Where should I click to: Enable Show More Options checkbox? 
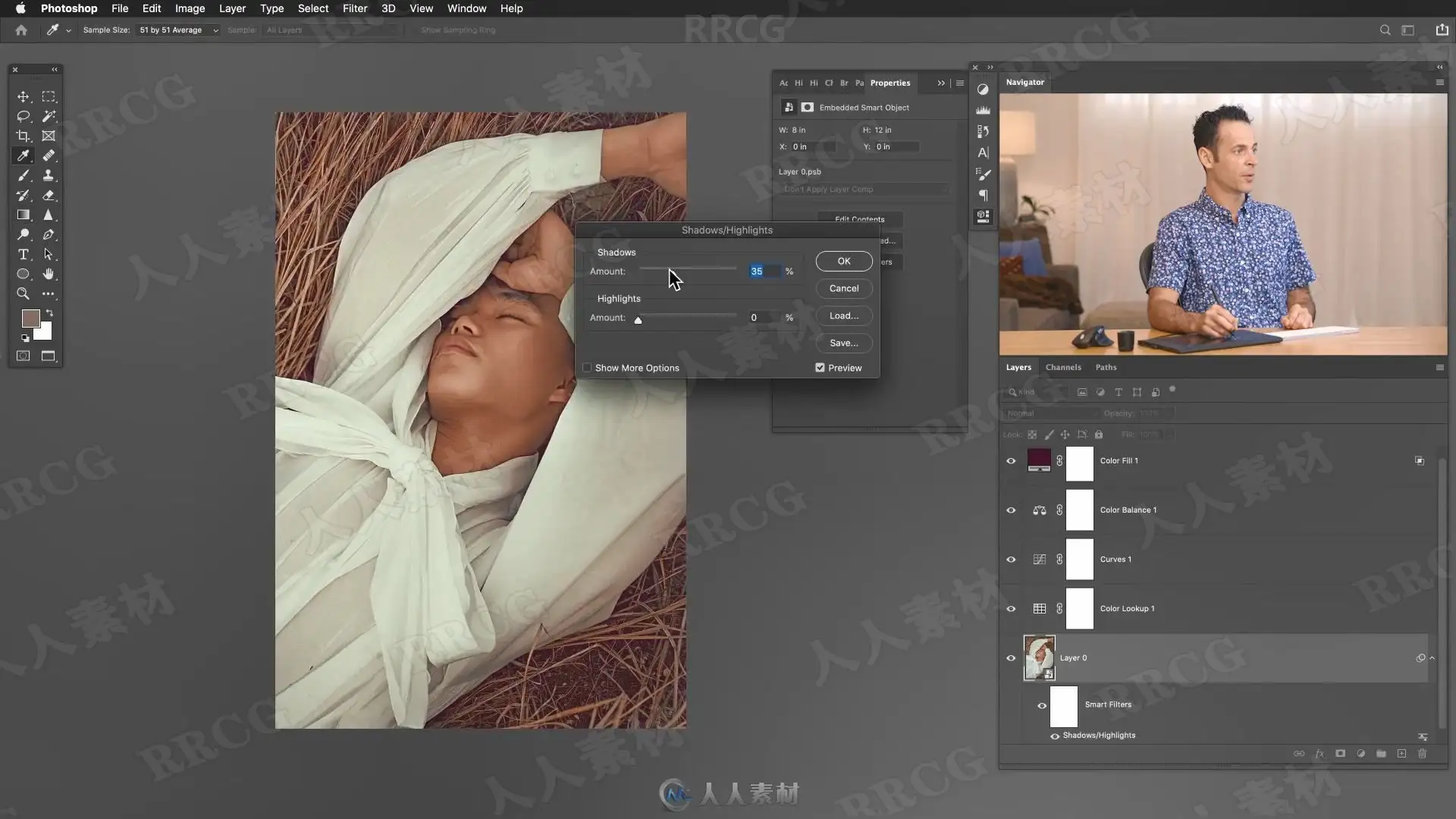pos(587,368)
